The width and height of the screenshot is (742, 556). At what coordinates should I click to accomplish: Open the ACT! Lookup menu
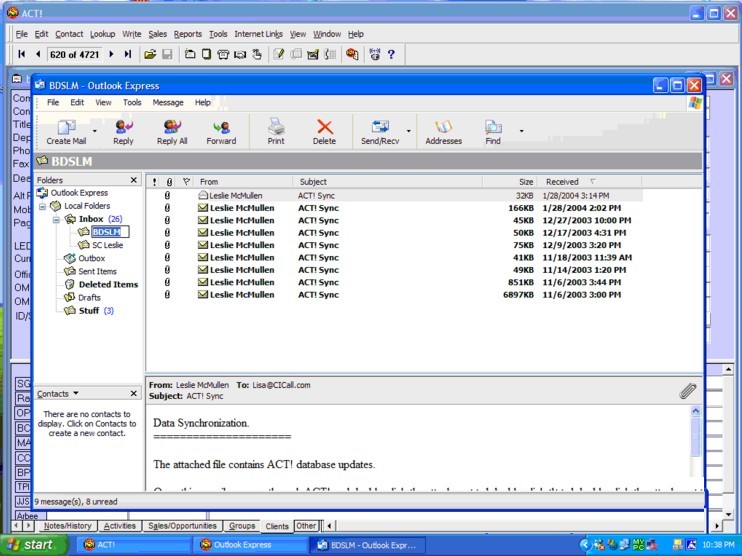click(103, 34)
